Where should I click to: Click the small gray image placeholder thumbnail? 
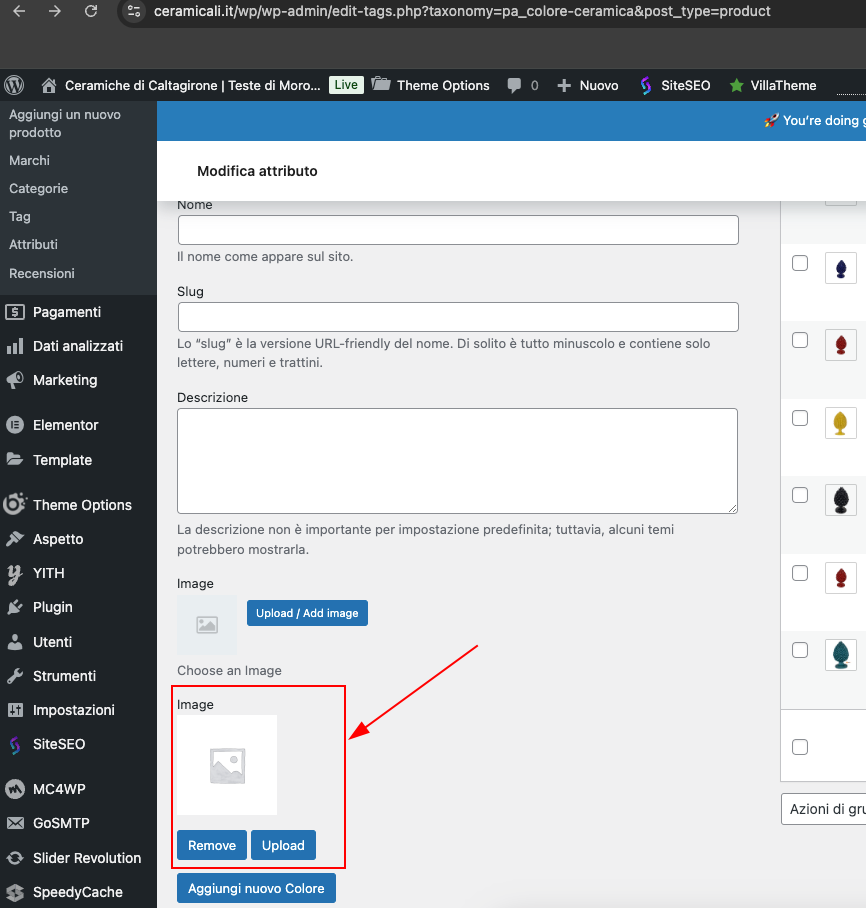pos(207,625)
